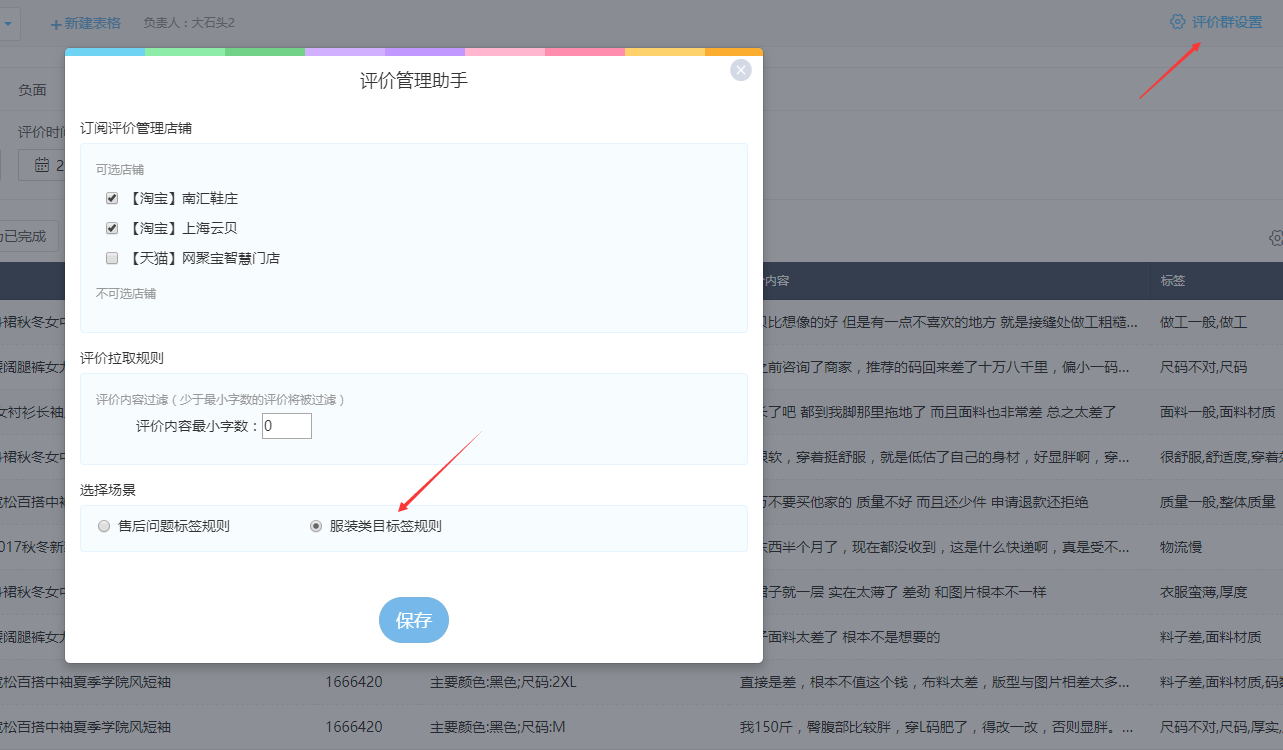Uncheck the 【淘宝】上海云贝 store checkbox
Screen dimensions: 1283x750
[112, 228]
